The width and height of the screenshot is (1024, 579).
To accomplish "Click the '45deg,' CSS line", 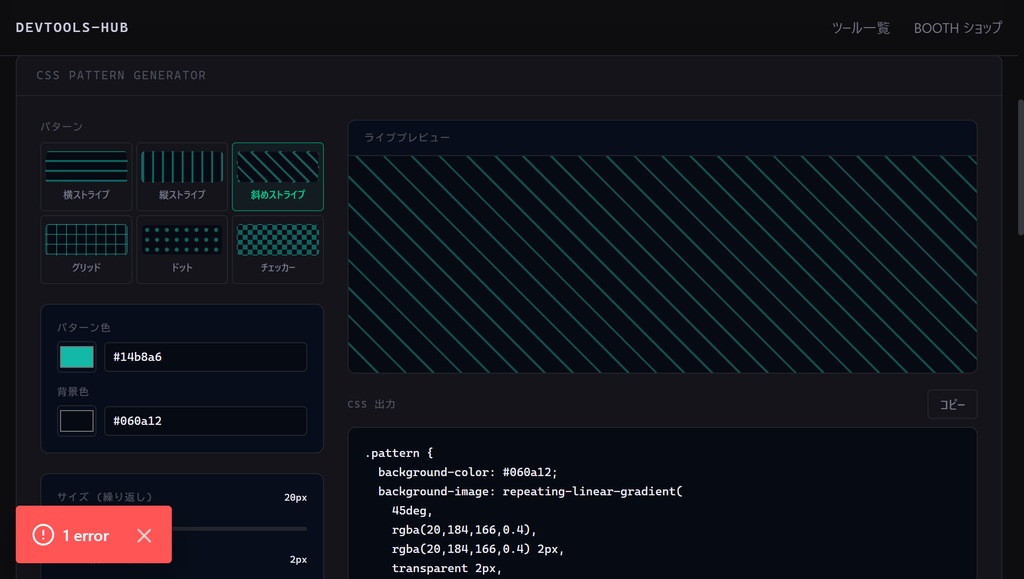I will 412,510.
